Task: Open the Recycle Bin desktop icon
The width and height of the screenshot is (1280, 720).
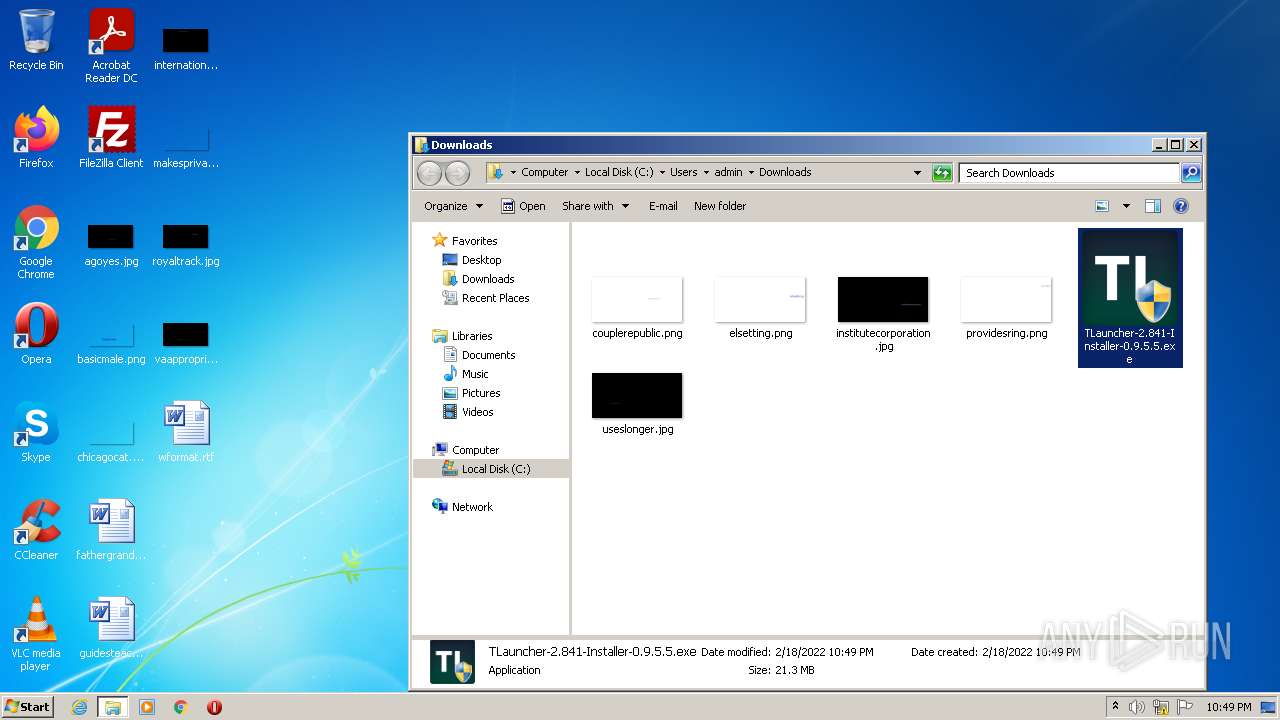Action: coord(36,40)
